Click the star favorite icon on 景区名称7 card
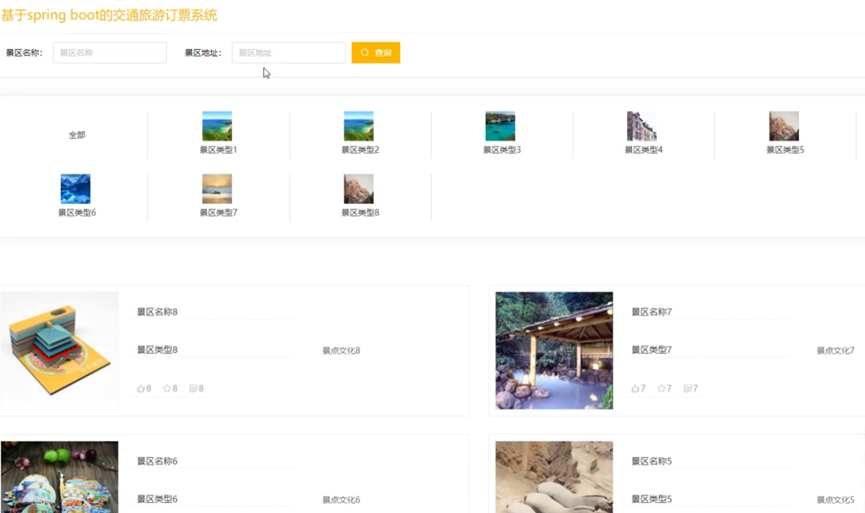Image resolution: width=865 pixels, height=513 pixels. pyautogui.click(x=661, y=388)
